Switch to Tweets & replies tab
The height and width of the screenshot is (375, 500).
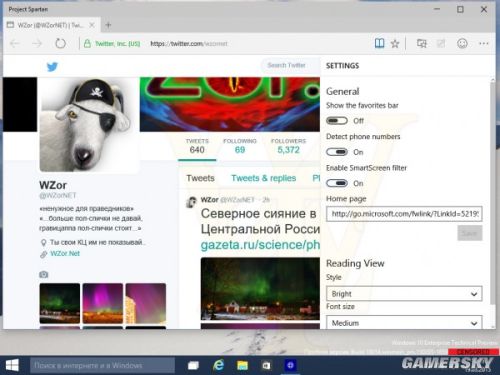264,178
